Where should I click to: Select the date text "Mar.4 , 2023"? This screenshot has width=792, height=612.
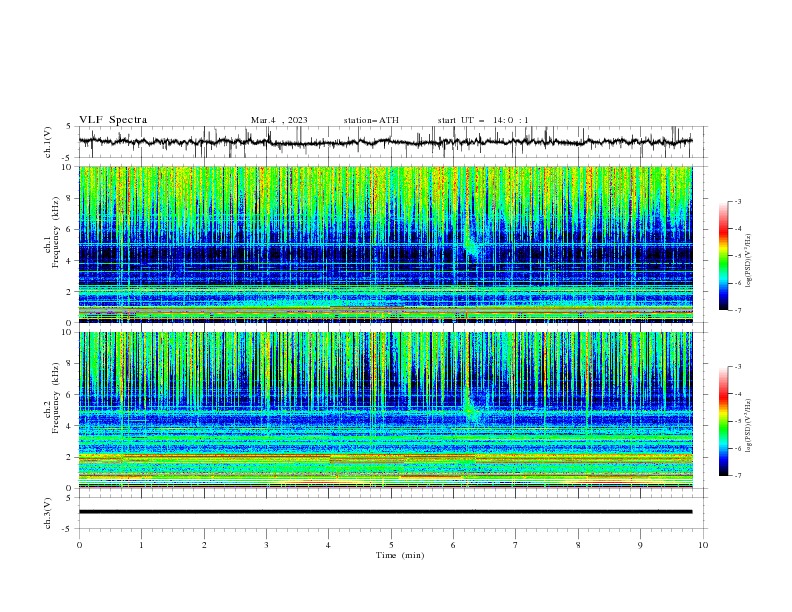(279, 120)
